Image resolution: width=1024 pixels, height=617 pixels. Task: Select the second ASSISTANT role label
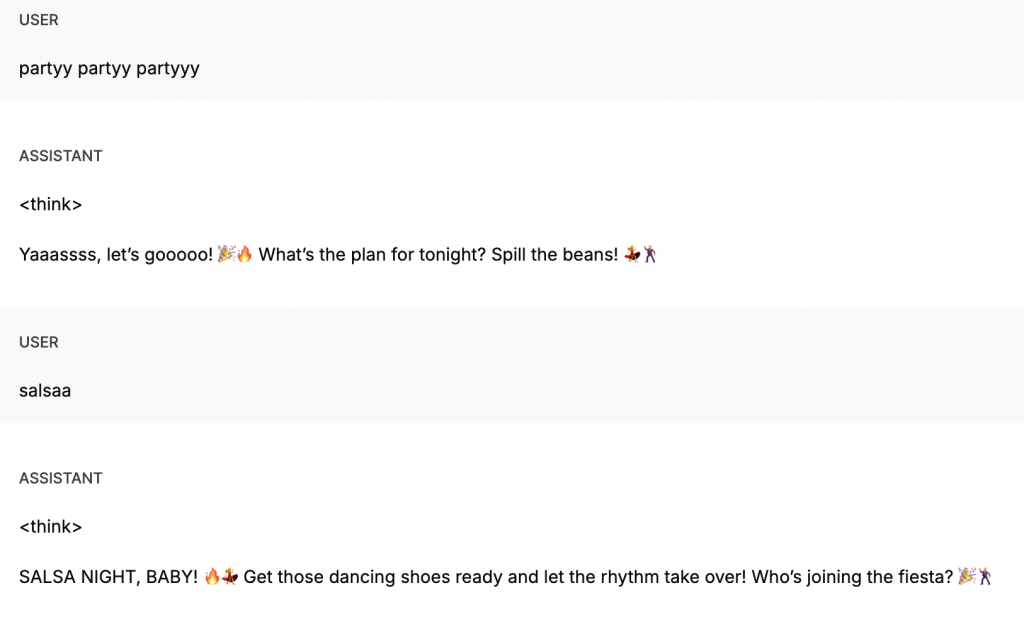click(x=61, y=479)
